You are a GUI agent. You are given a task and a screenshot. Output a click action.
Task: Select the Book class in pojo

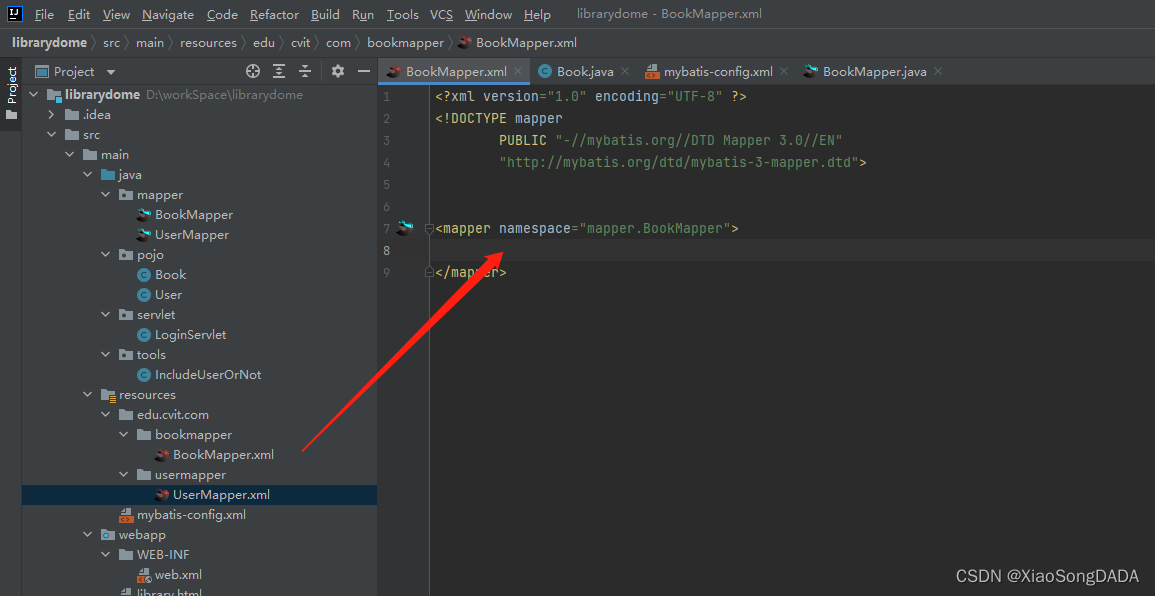[170, 274]
